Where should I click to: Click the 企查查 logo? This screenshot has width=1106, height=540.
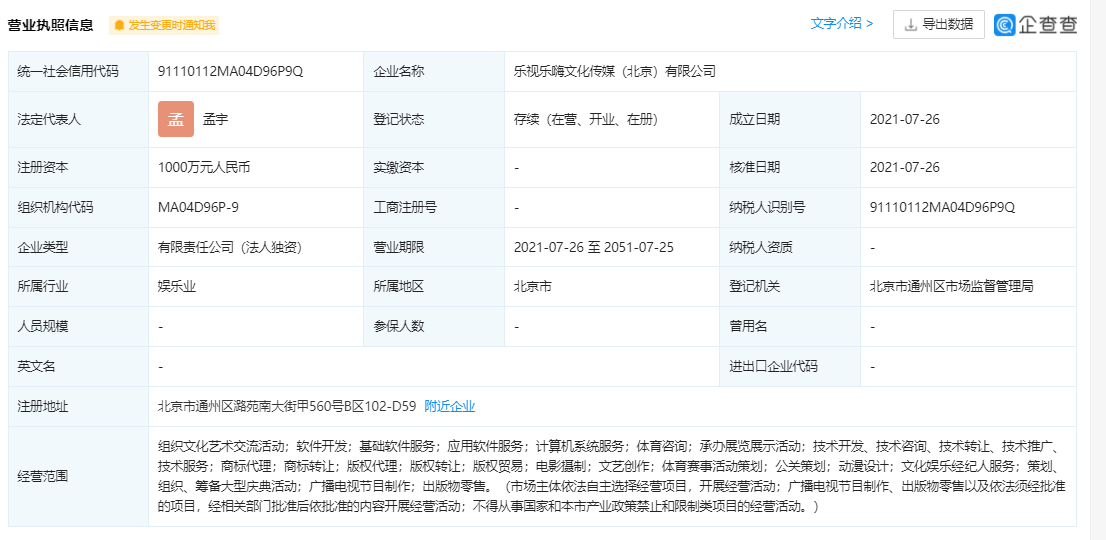(x=1035, y=25)
